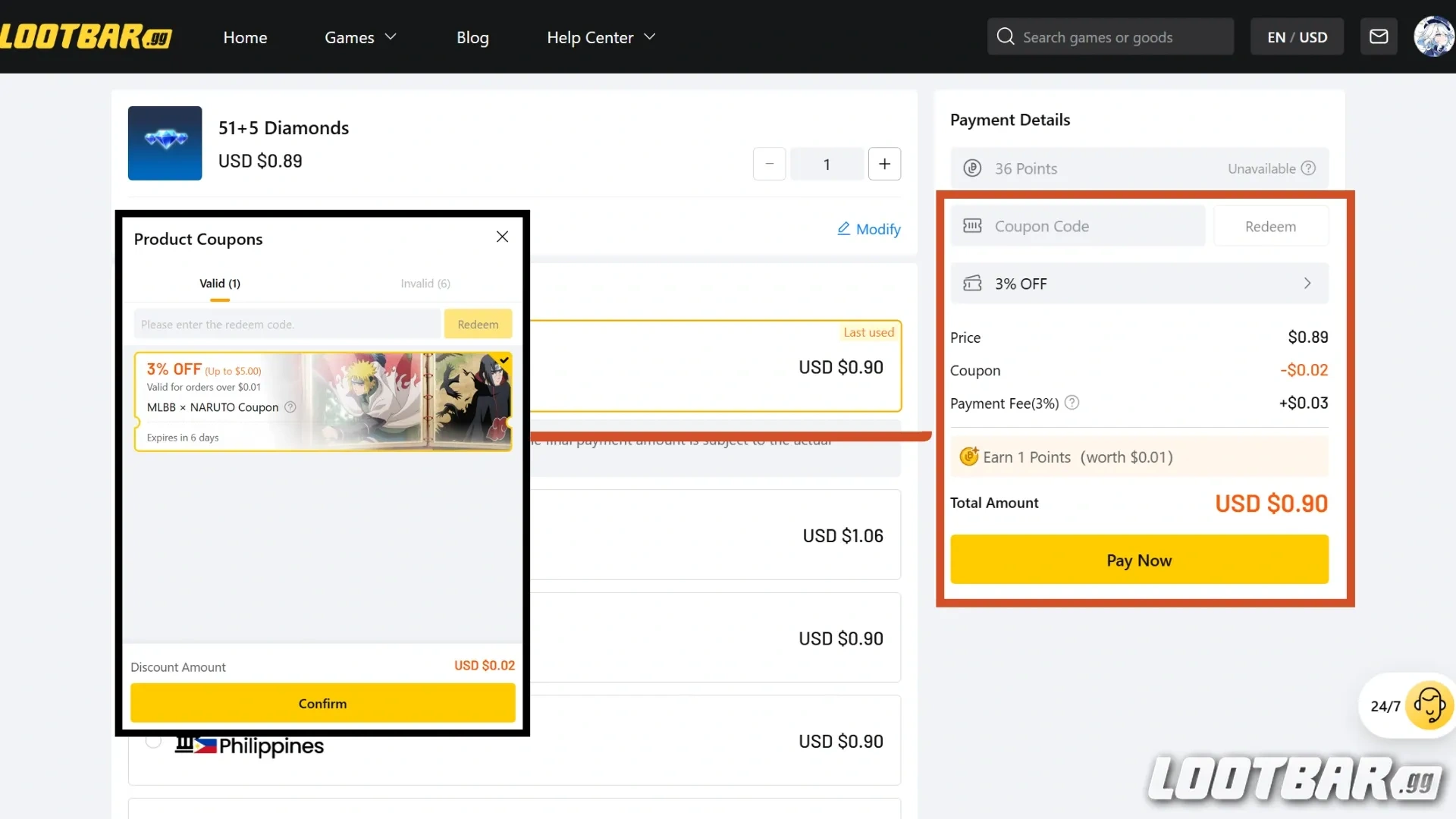Click the "USD $0.02" discount amount
The image size is (1456, 819).
(x=485, y=665)
